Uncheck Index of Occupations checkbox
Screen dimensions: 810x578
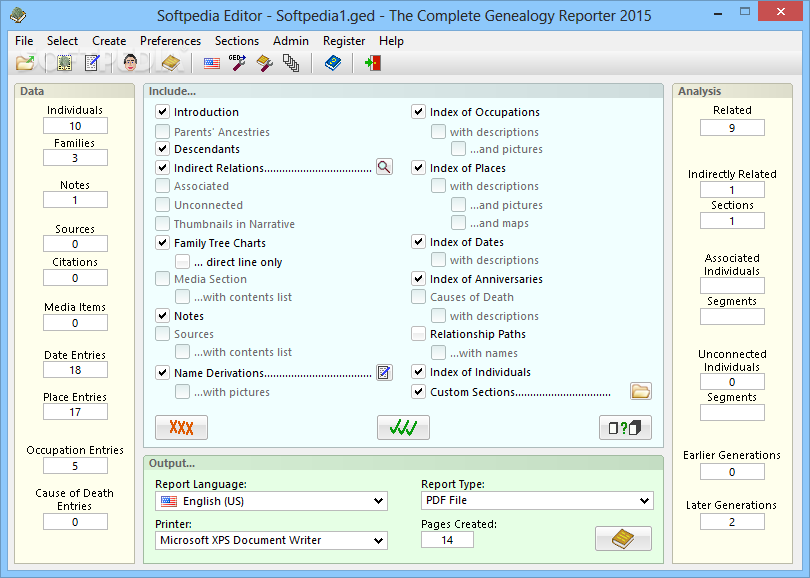tap(418, 112)
